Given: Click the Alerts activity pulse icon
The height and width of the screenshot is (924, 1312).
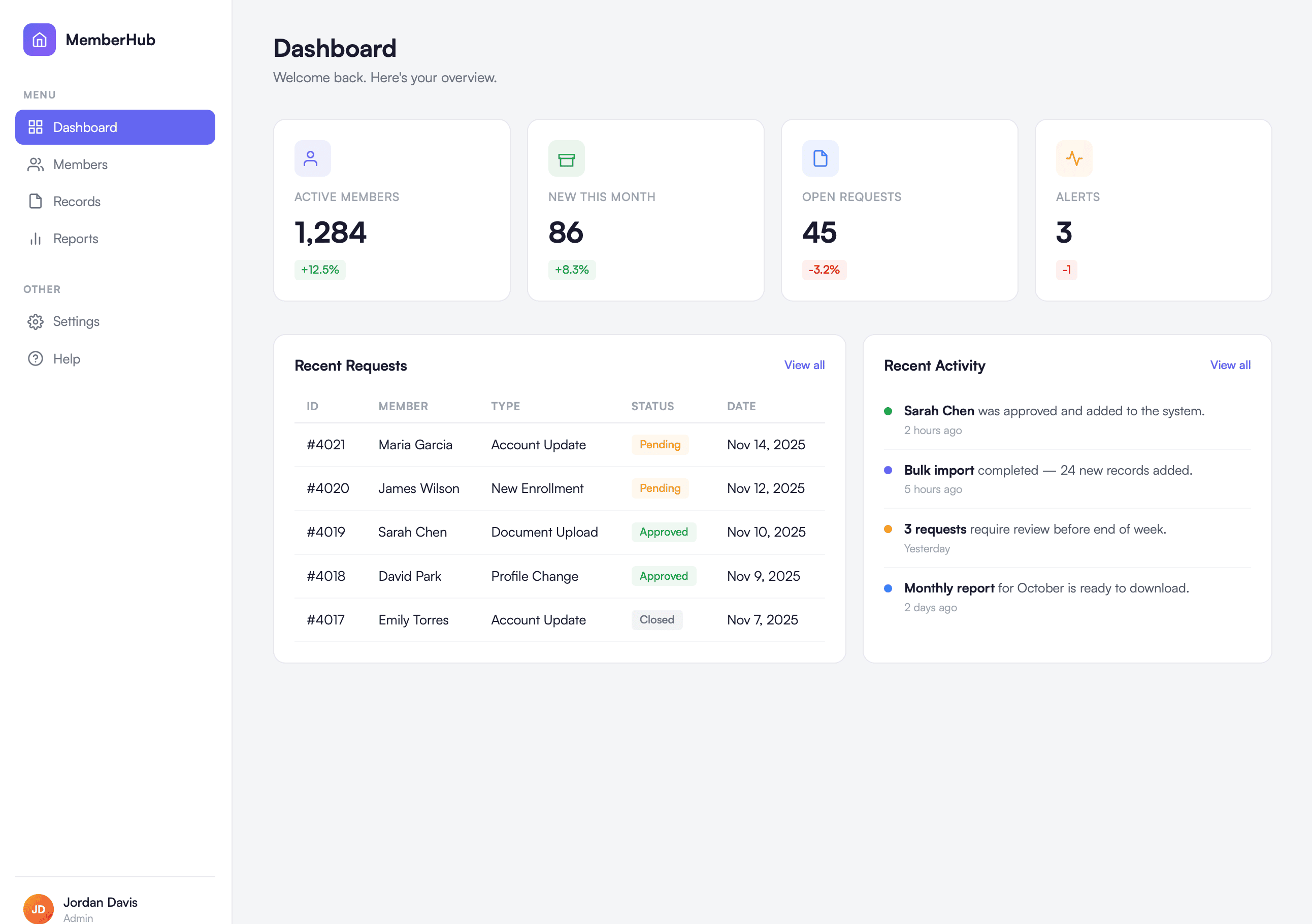Looking at the screenshot, I should pyautogui.click(x=1074, y=158).
